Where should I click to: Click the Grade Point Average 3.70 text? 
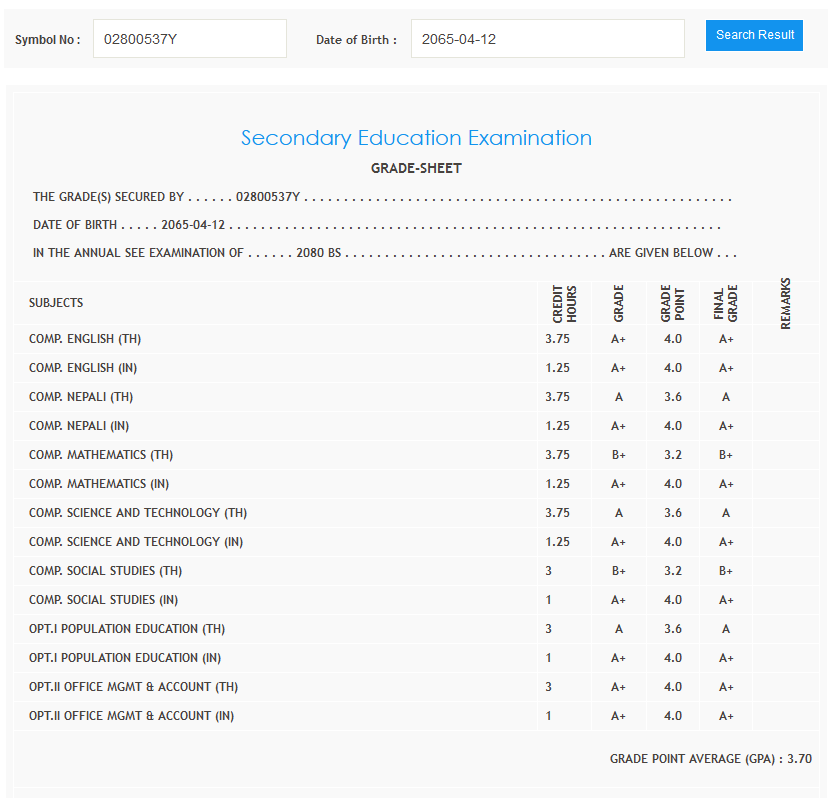tap(710, 759)
